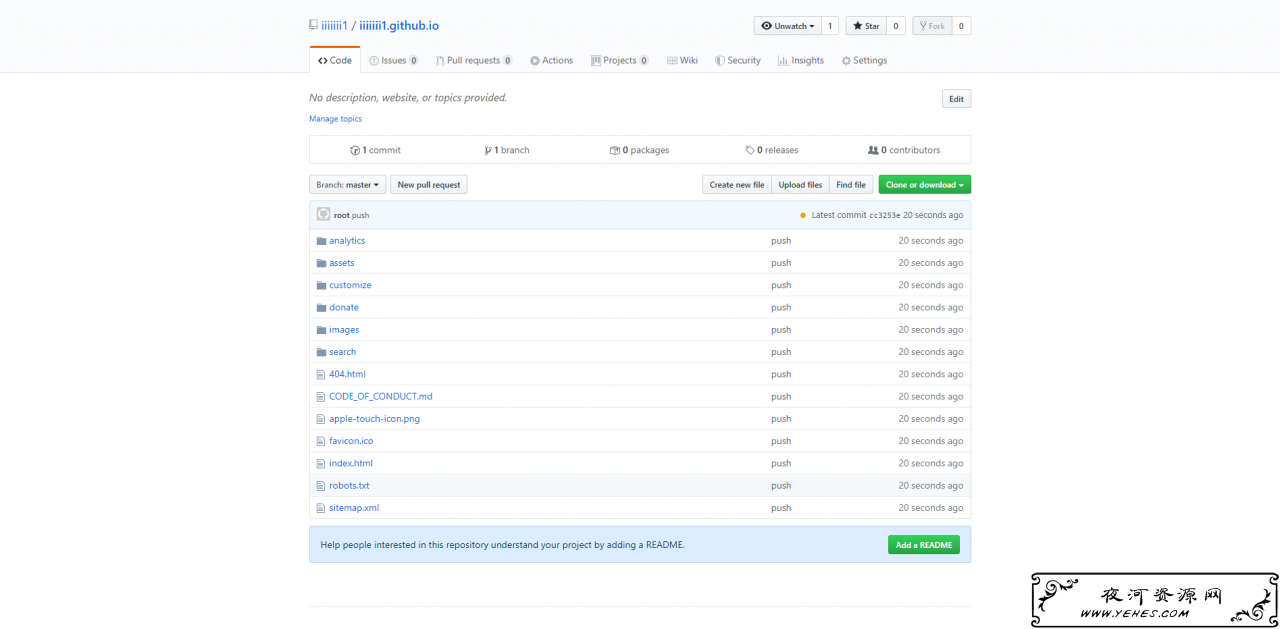Click the New pull request button

click(x=429, y=185)
